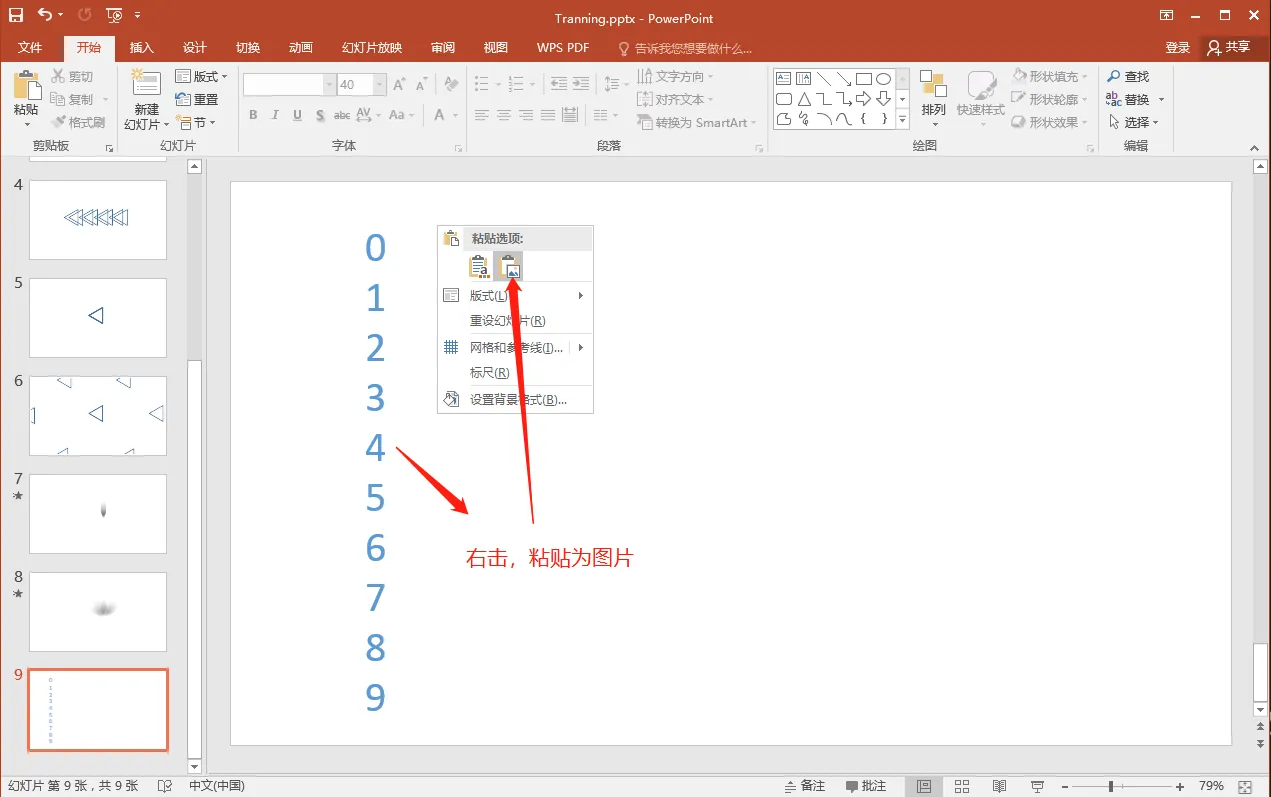Click the zoom in plus button
Image resolution: width=1271 pixels, height=797 pixels.
[x=1181, y=786]
